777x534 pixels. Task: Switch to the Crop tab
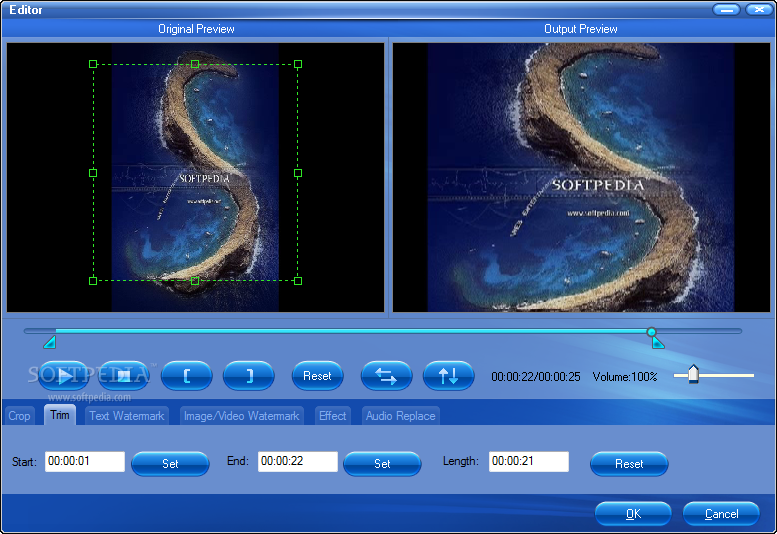(x=19, y=416)
